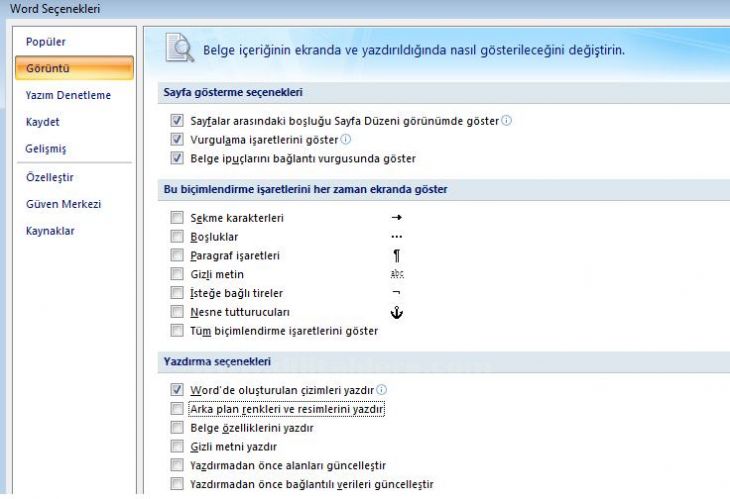Viewport: 730px width, 499px height.
Task: Click info icon next to Vurgulama işaretlerini göster
Action: coord(346,139)
